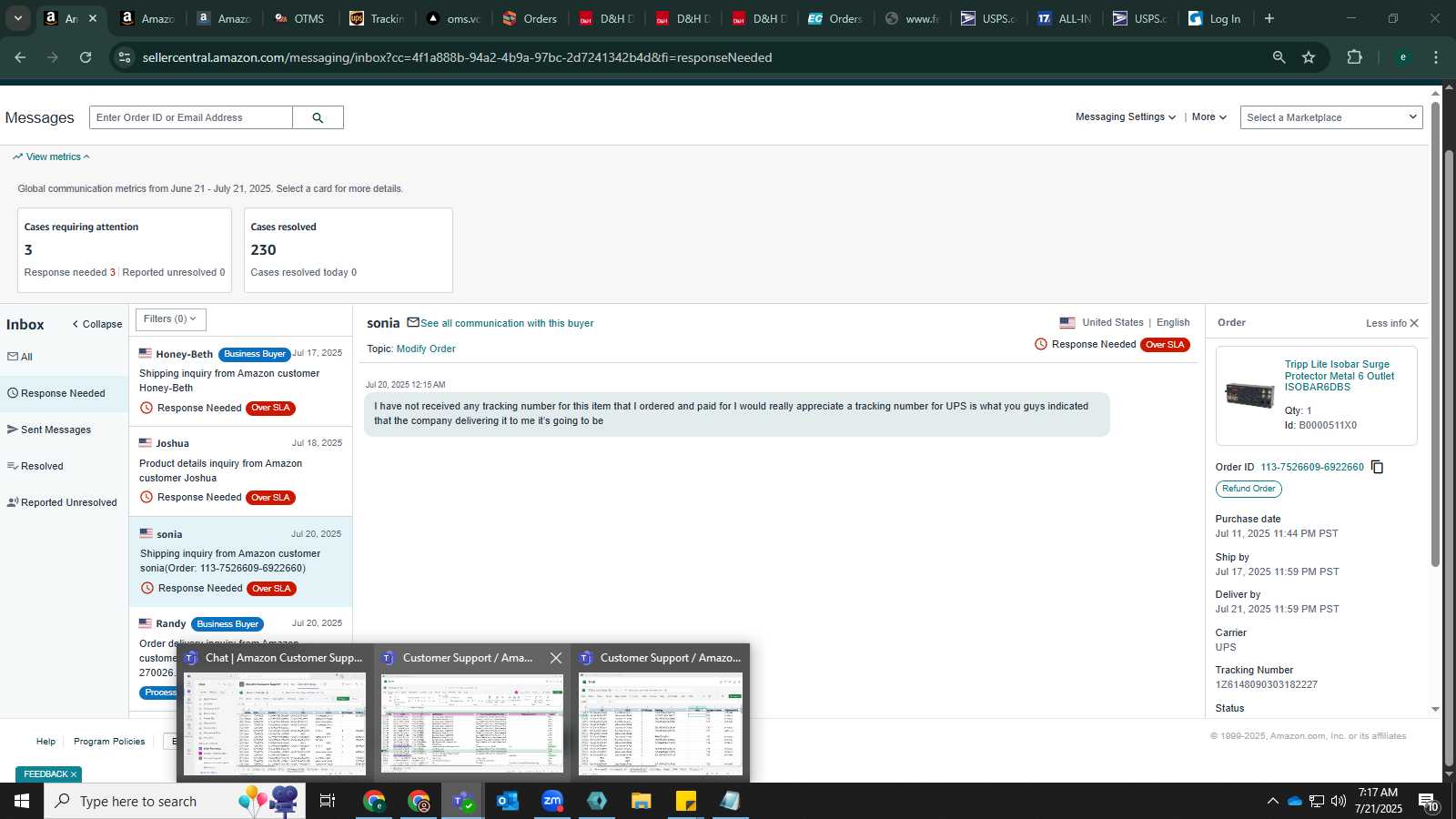
Task: Open the notification center icon in system tray
Action: [1429, 802]
